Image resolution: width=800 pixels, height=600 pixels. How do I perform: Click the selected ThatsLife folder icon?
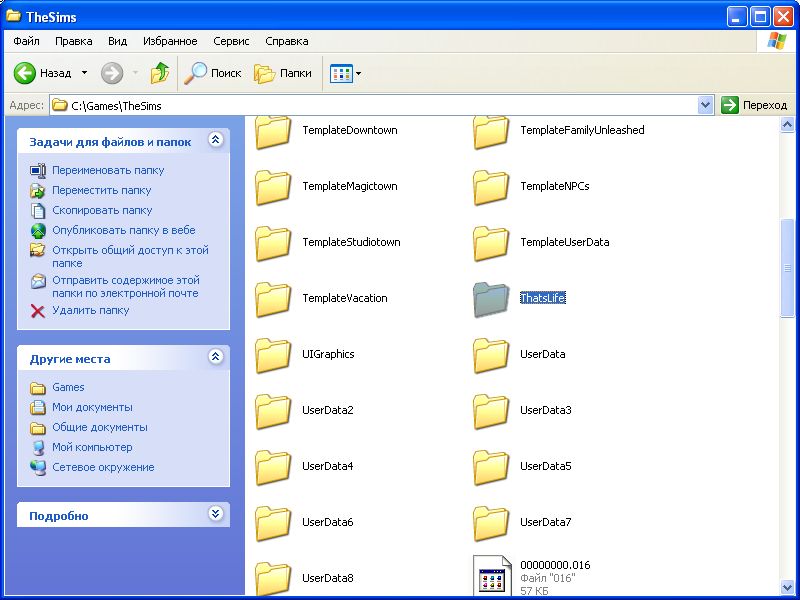point(491,299)
